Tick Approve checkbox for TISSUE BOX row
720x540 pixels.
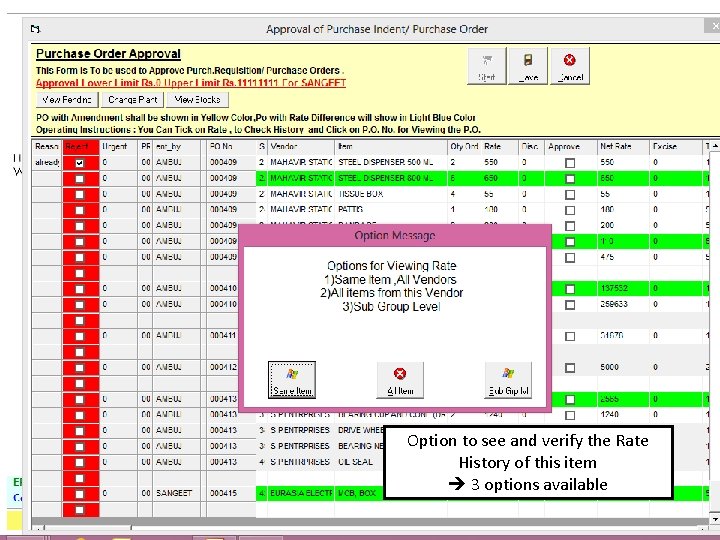[570, 194]
